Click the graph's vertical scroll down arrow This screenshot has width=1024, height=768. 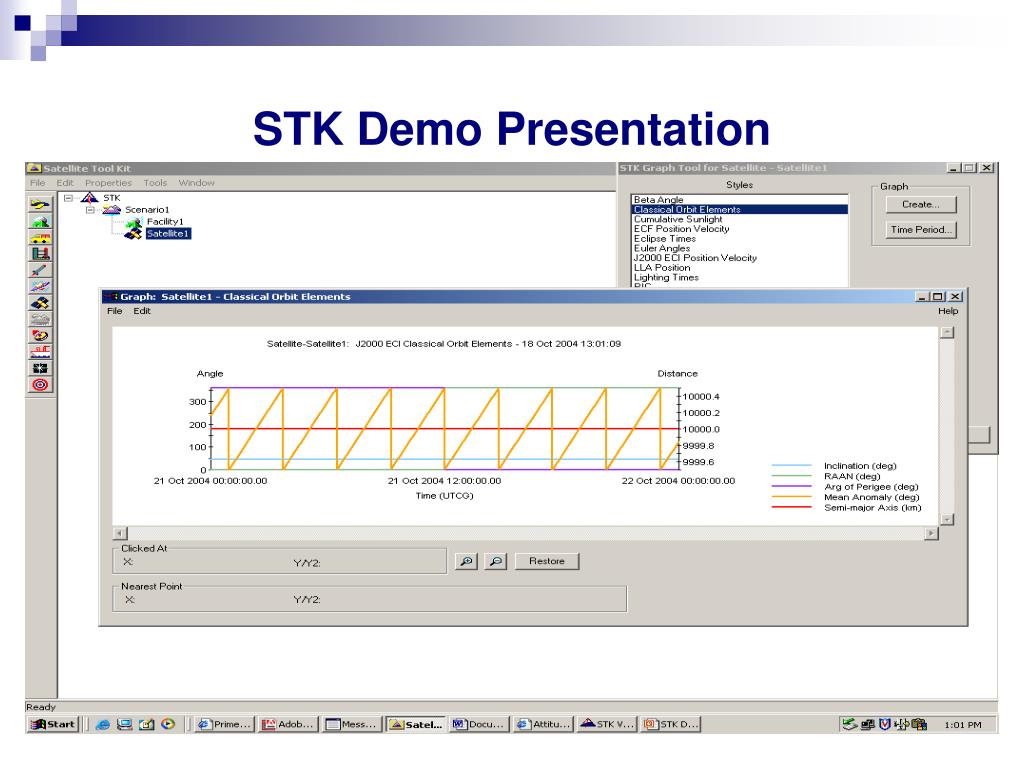[x=948, y=520]
